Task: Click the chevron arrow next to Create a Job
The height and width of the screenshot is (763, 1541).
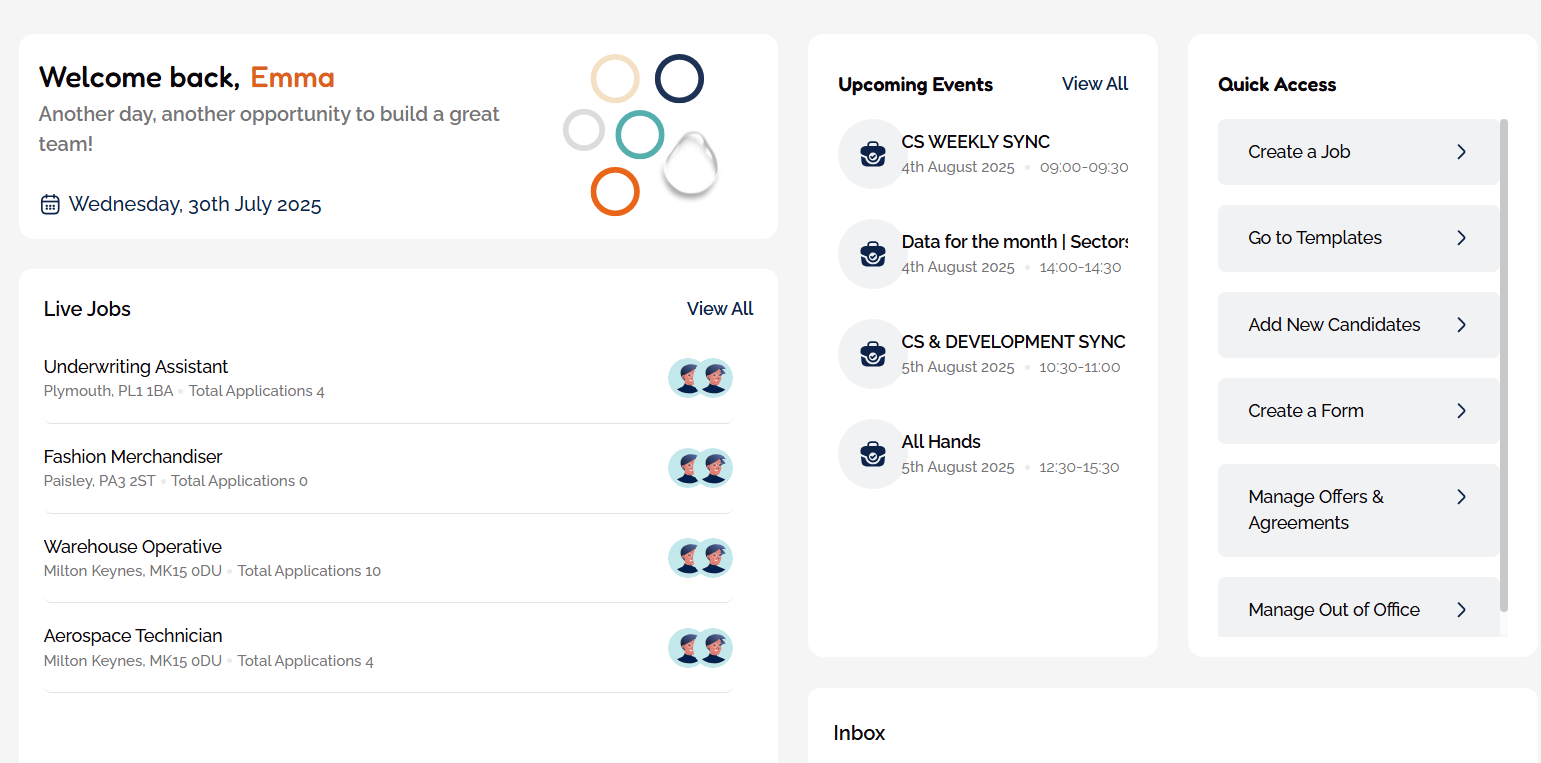Action: click(1461, 152)
